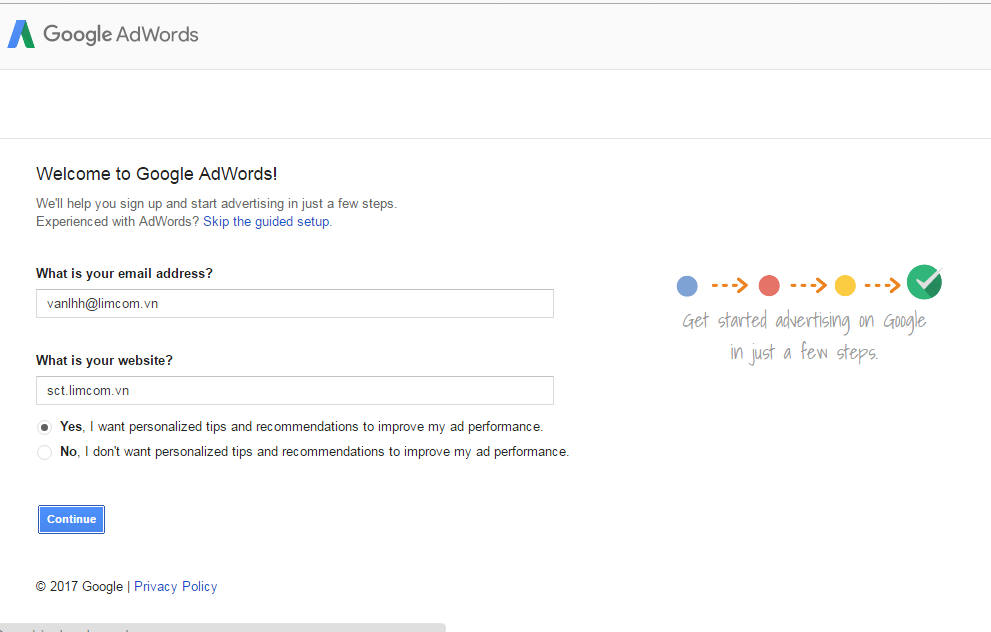Click the red step circle
The image size is (991, 632).
coord(769,286)
